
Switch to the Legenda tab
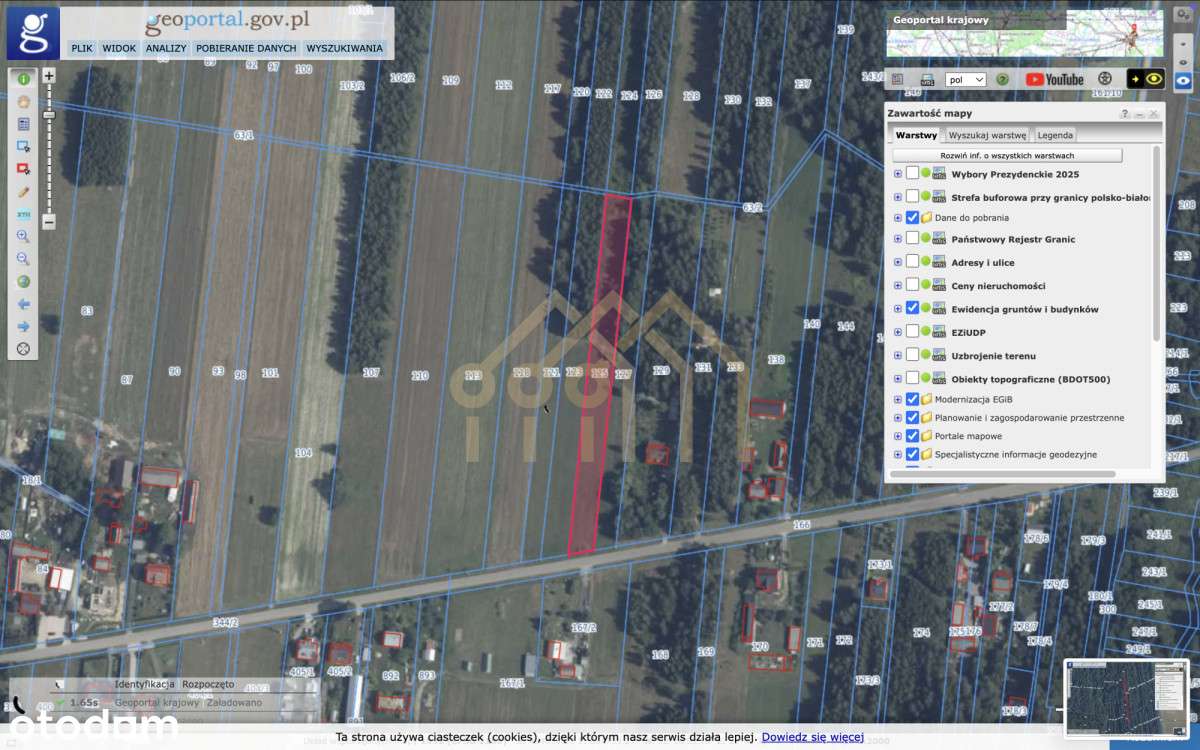pyautogui.click(x=1054, y=135)
